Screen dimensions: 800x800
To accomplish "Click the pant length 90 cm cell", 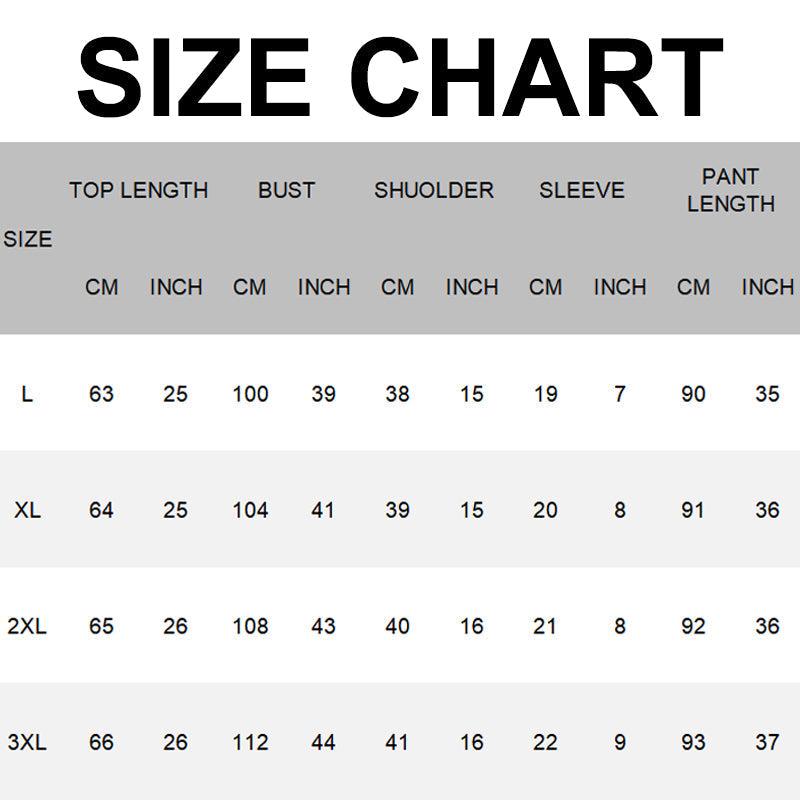I will click(693, 394).
